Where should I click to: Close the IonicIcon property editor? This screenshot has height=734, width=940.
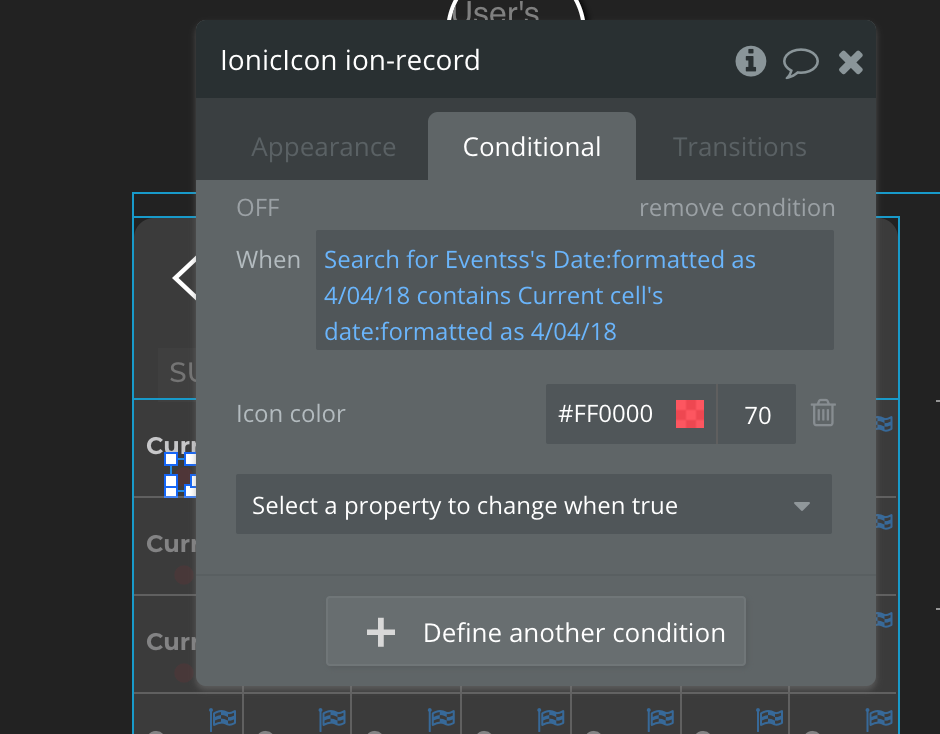pyautogui.click(x=850, y=63)
